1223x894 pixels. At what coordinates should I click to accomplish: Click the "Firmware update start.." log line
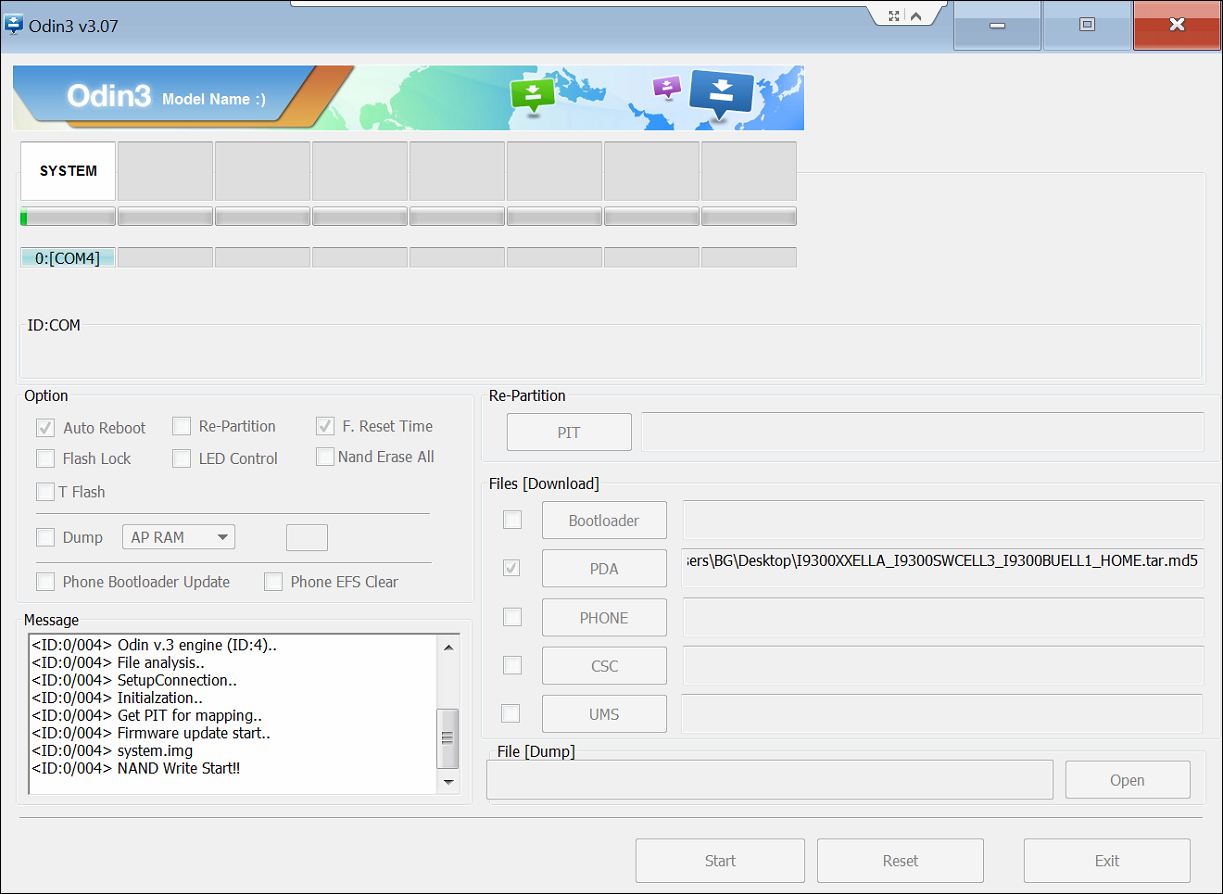(151, 733)
